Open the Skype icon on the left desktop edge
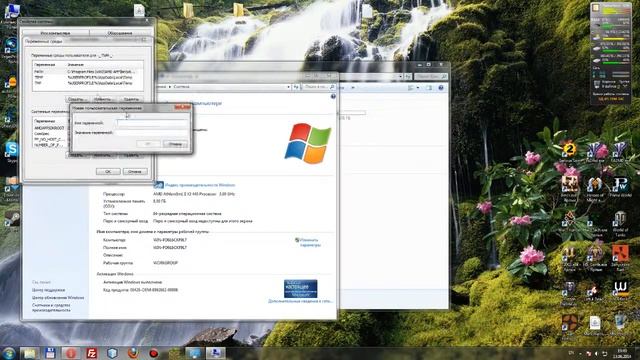 (11, 152)
